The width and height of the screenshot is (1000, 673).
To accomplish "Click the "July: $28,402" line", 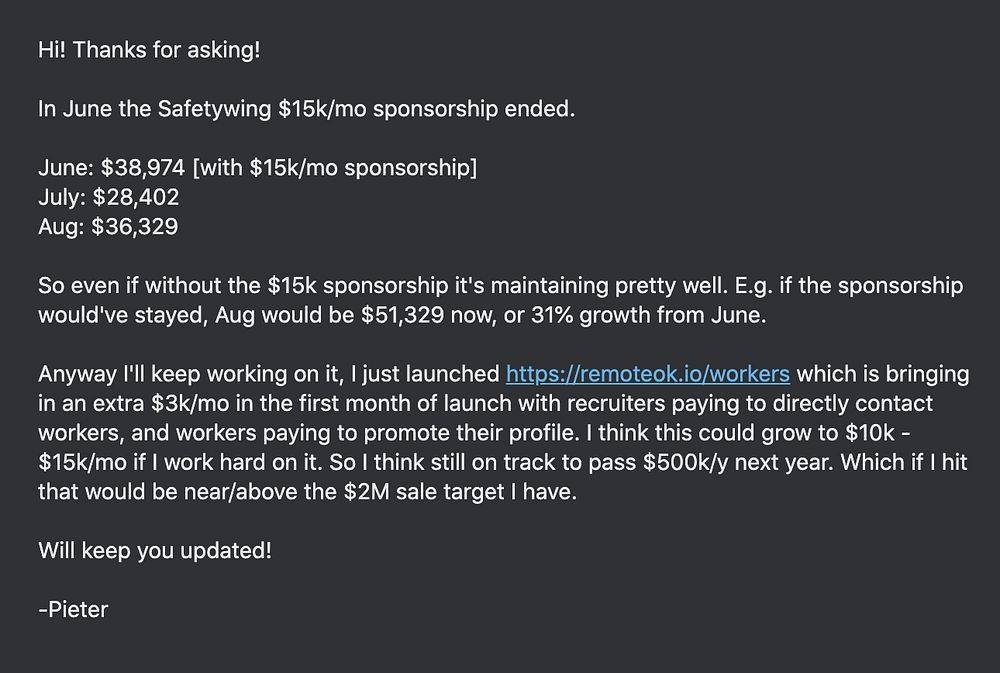I will point(108,197).
